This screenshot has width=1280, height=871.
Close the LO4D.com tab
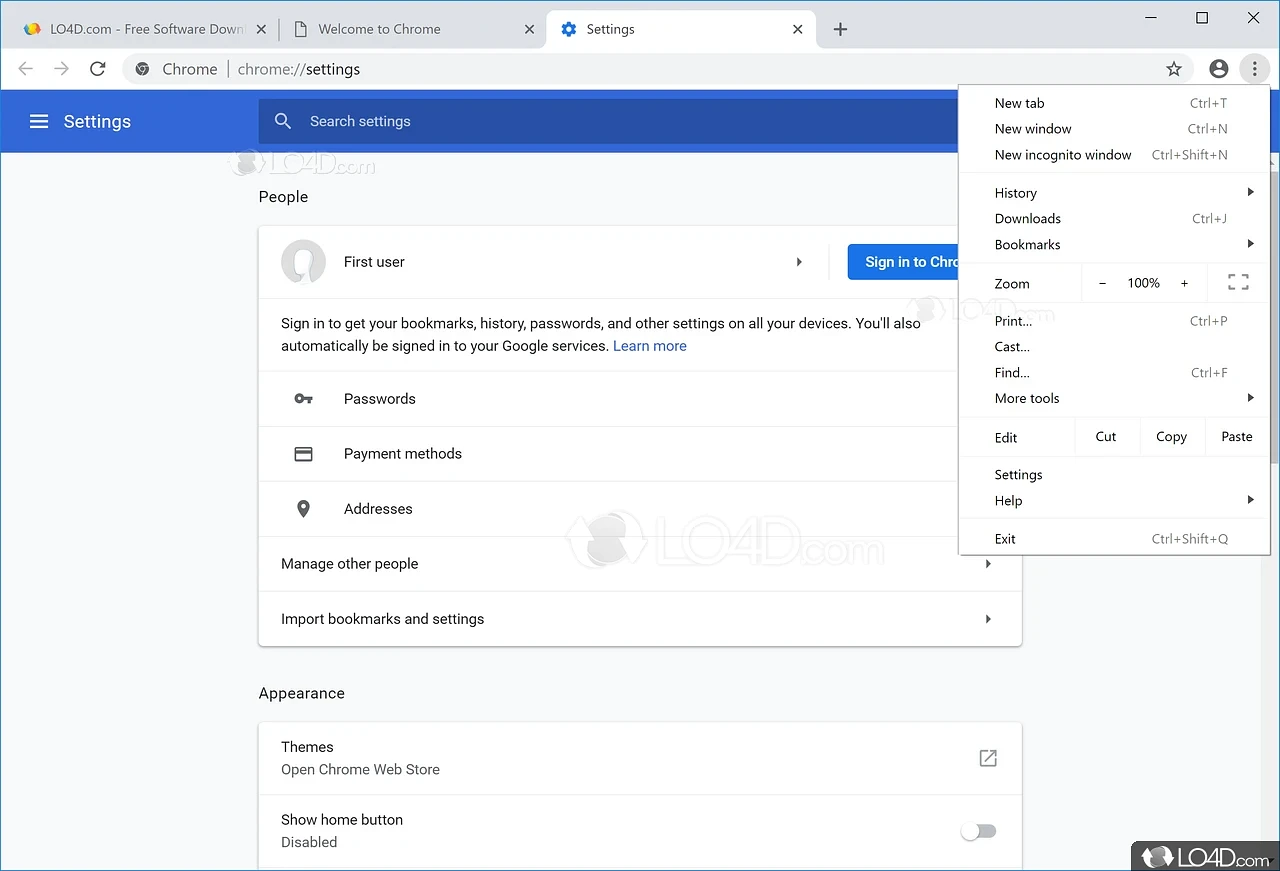click(x=261, y=29)
